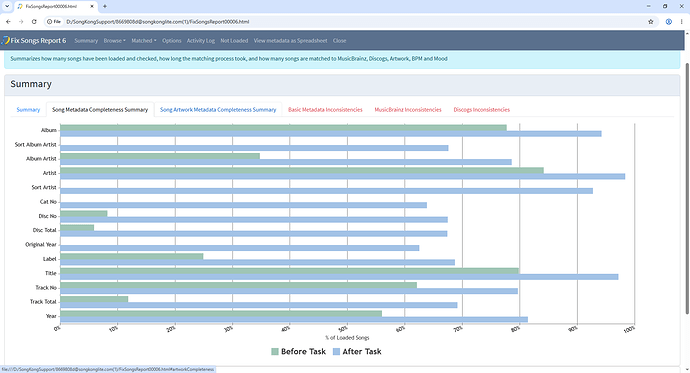Click the Album green Before bar
Image resolution: width=690 pixels, height=373 pixels.
click(x=283, y=128)
